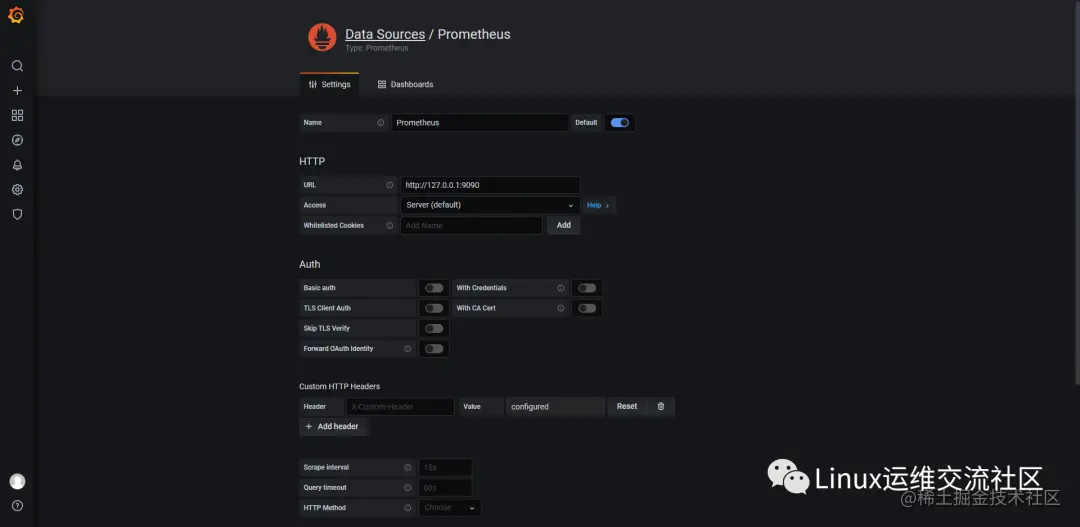The image size is (1080, 527).
Task: Open the Alerting bell icon
Action: click(x=18, y=165)
